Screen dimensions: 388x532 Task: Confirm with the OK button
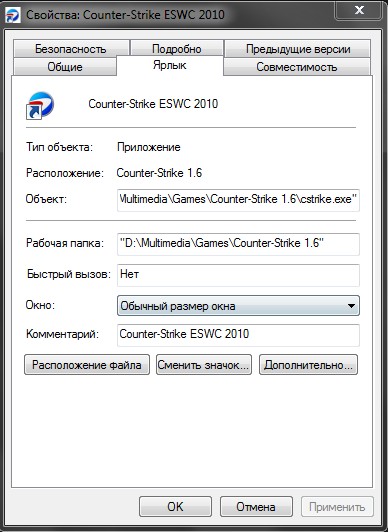175,507
